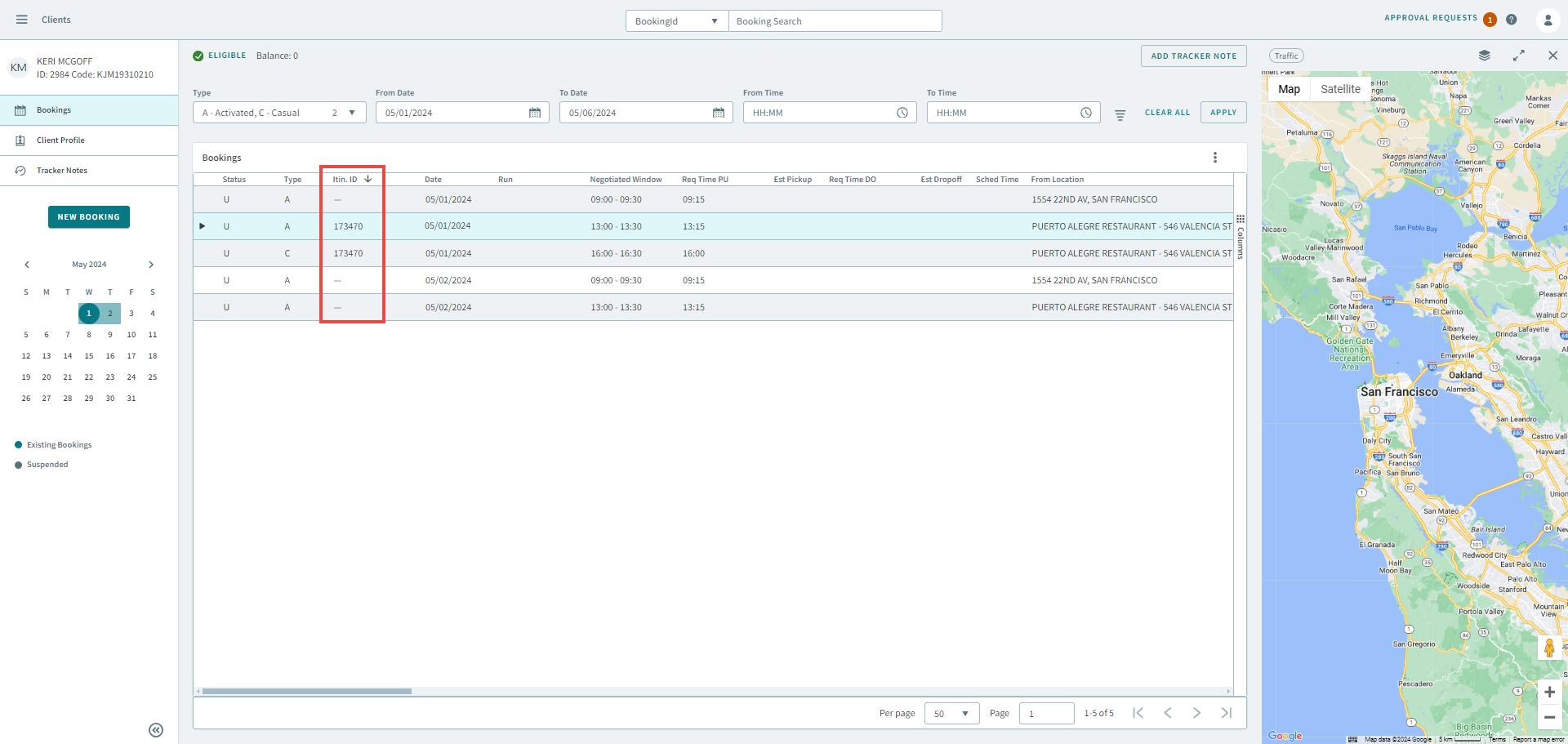1568x744 pixels.
Task: Open the To Time clock picker
Action: 1085,113
